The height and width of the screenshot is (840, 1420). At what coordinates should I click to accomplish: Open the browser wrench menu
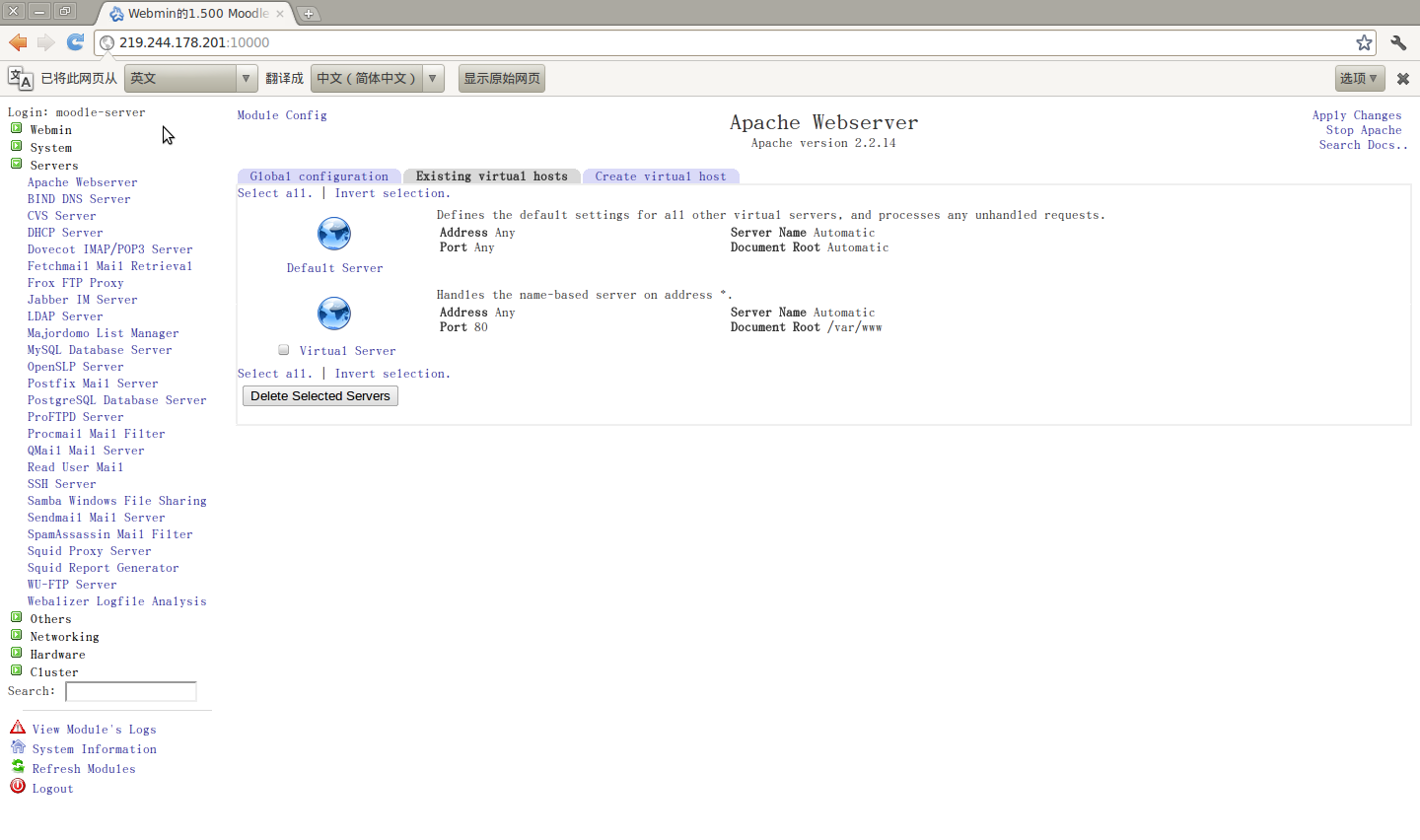point(1398,42)
